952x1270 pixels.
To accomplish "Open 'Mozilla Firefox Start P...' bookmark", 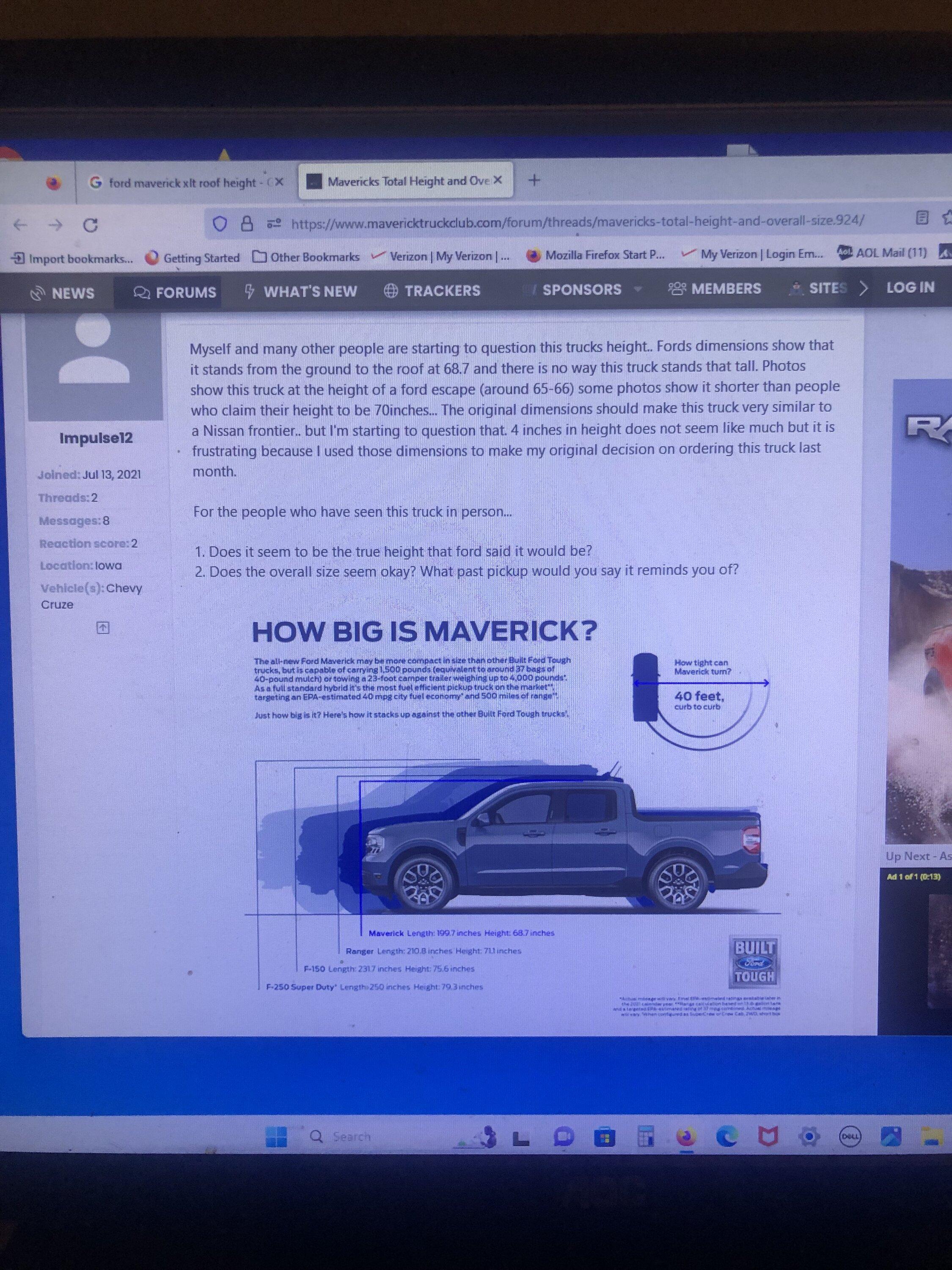I will coord(596,254).
